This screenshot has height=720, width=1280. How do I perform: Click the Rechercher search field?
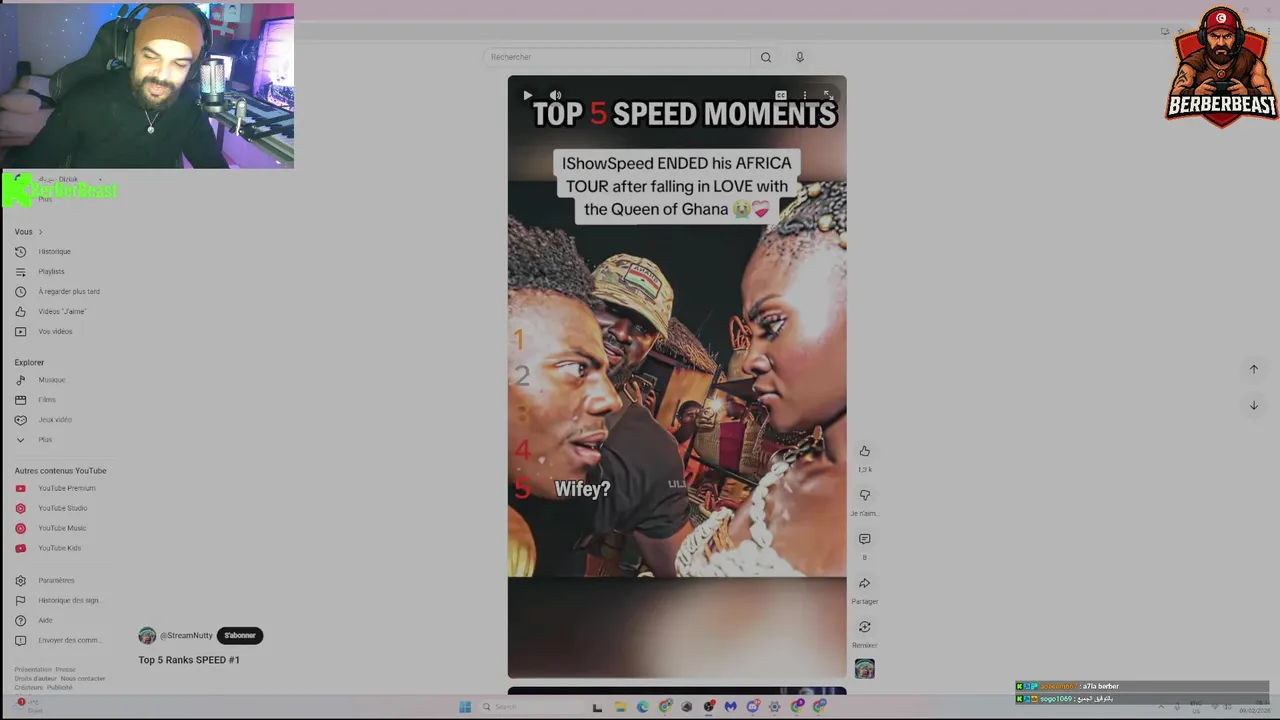[x=617, y=57]
